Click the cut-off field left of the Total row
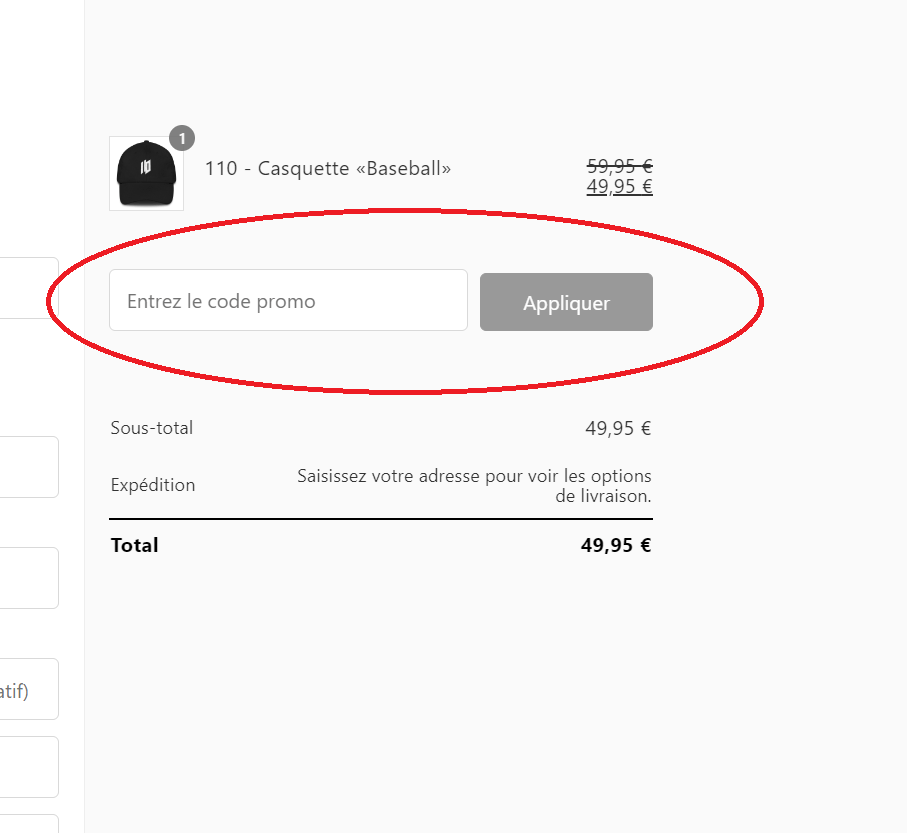The height and width of the screenshot is (833, 907). (x=28, y=577)
